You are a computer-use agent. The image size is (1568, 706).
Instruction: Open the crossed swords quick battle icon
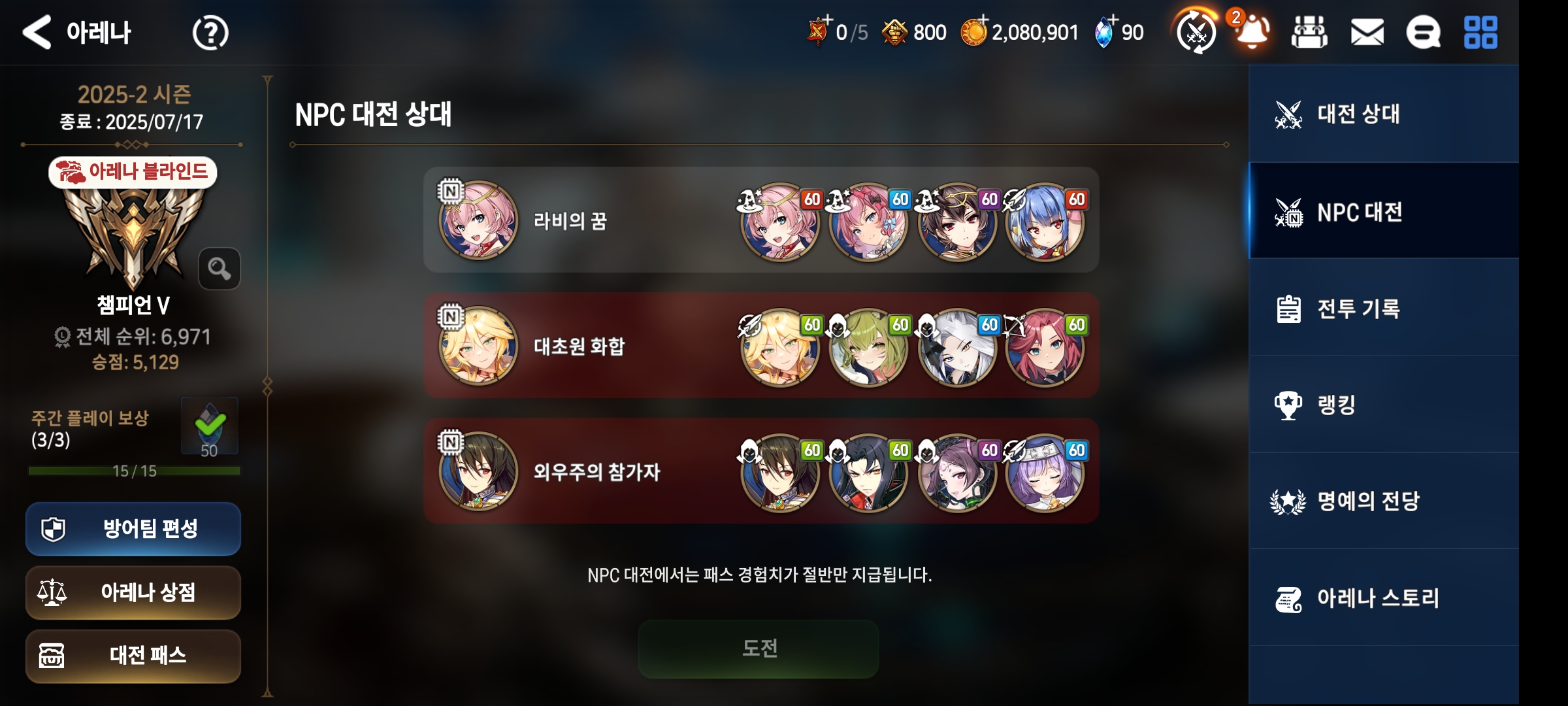[1196, 31]
